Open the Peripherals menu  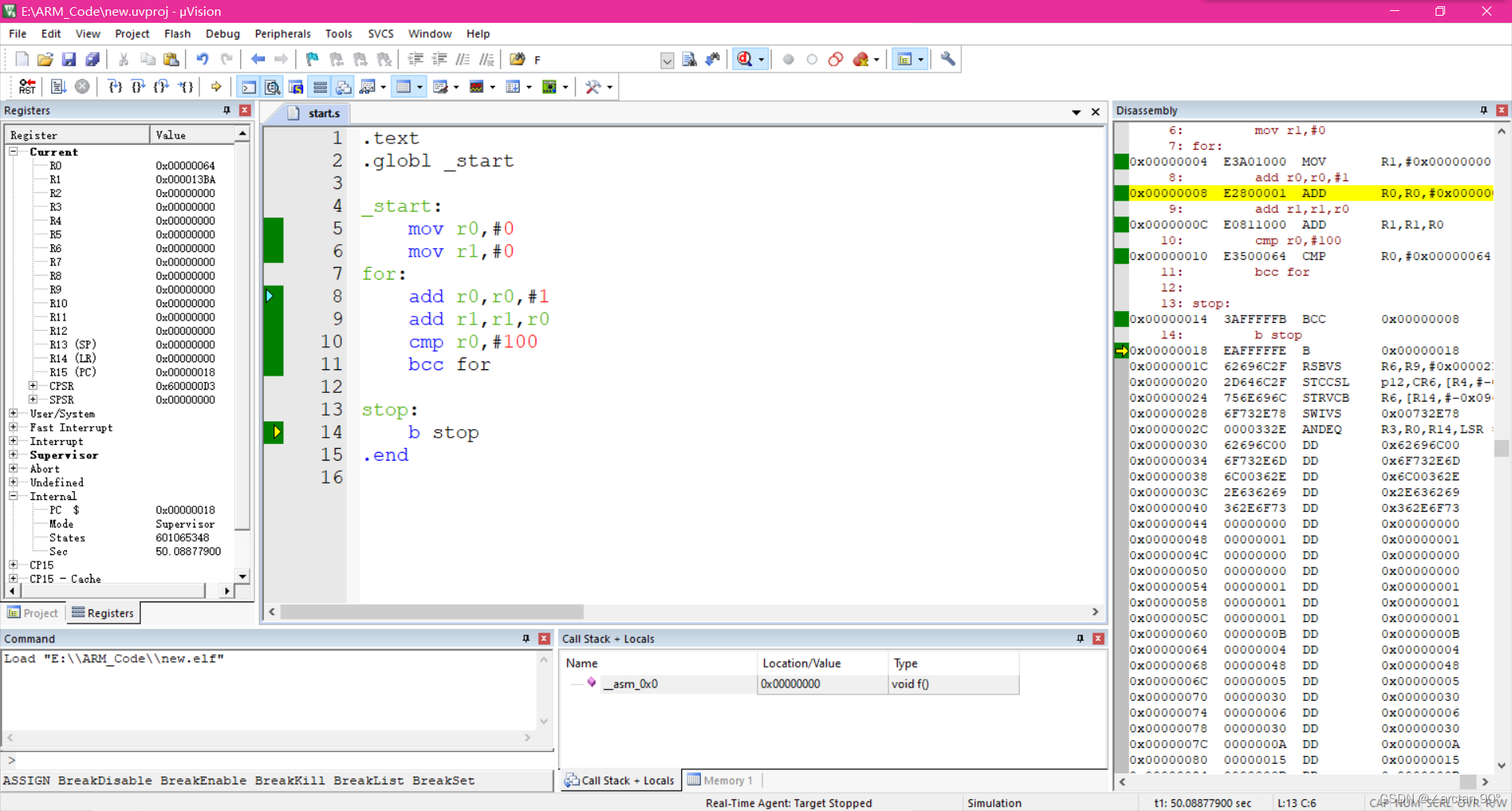(283, 34)
